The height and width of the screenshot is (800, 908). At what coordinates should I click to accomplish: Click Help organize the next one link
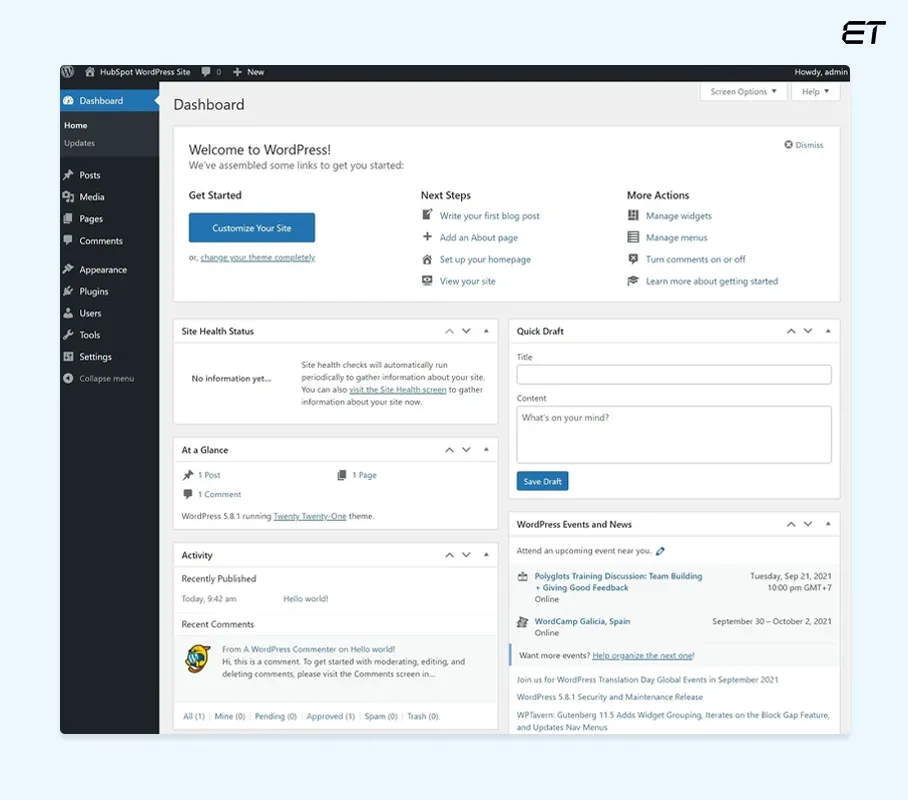tap(643, 656)
